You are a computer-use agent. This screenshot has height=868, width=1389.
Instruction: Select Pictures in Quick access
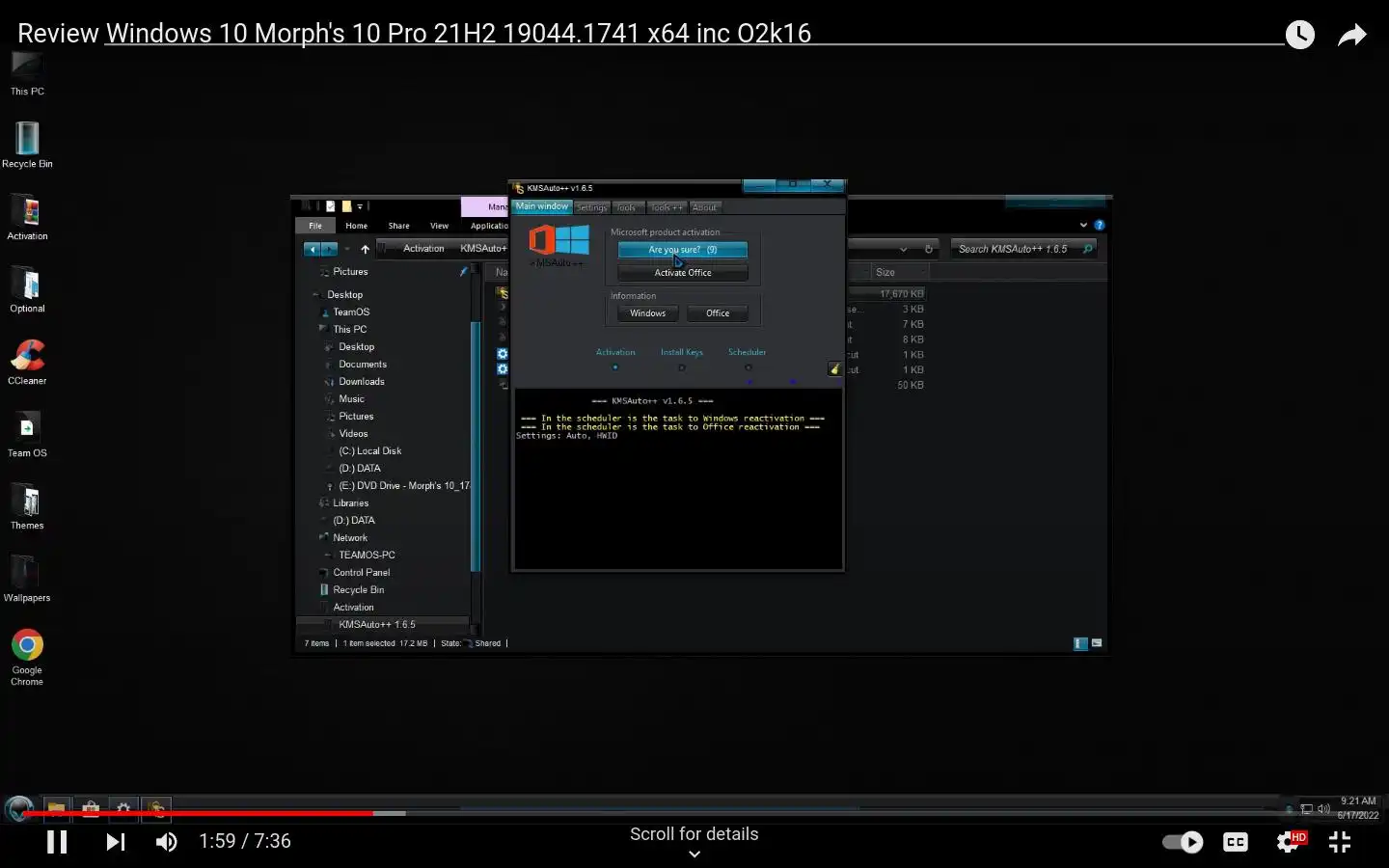[x=350, y=272]
